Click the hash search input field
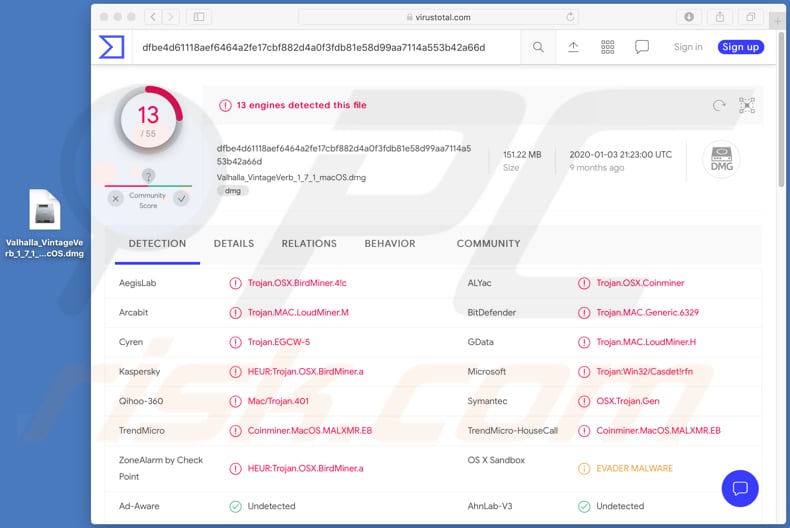 point(326,47)
